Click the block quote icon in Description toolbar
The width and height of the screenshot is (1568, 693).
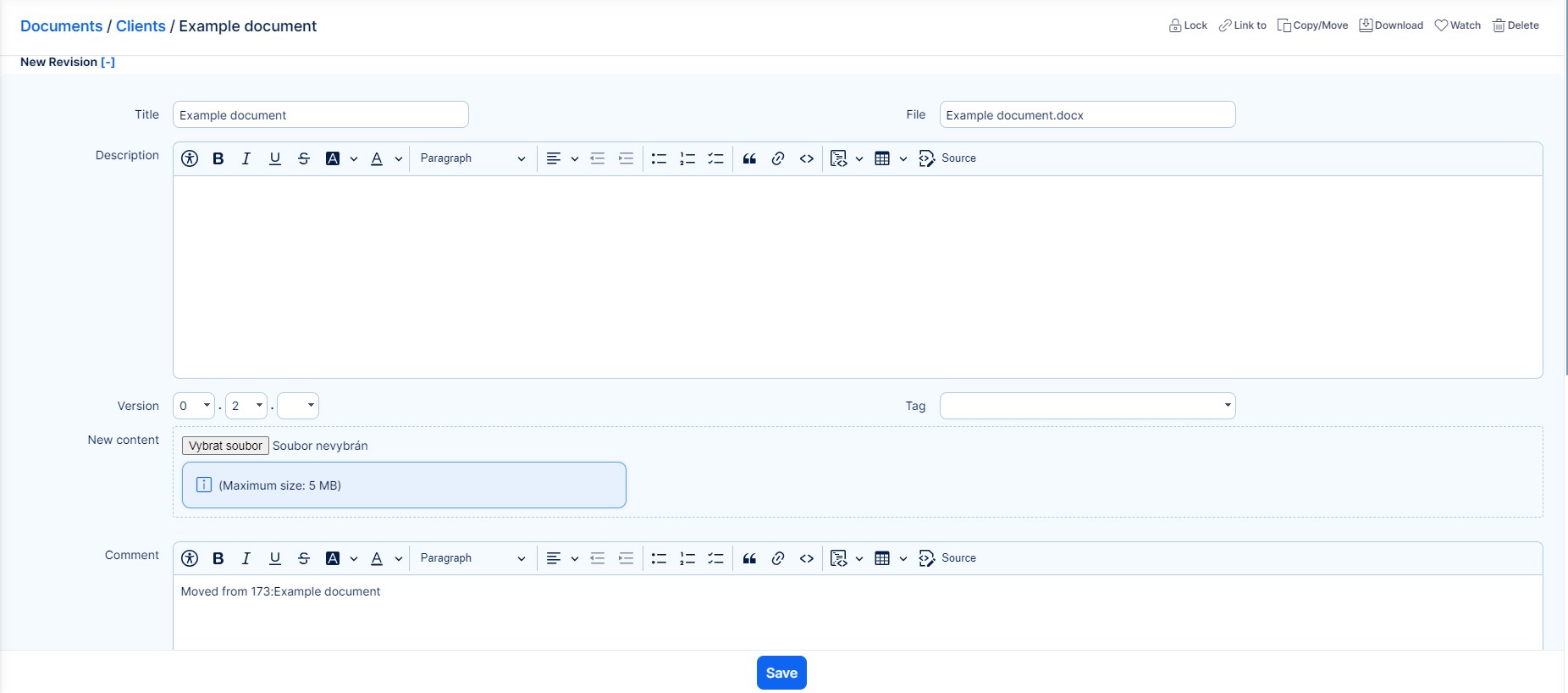pyautogui.click(x=749, y=158)
